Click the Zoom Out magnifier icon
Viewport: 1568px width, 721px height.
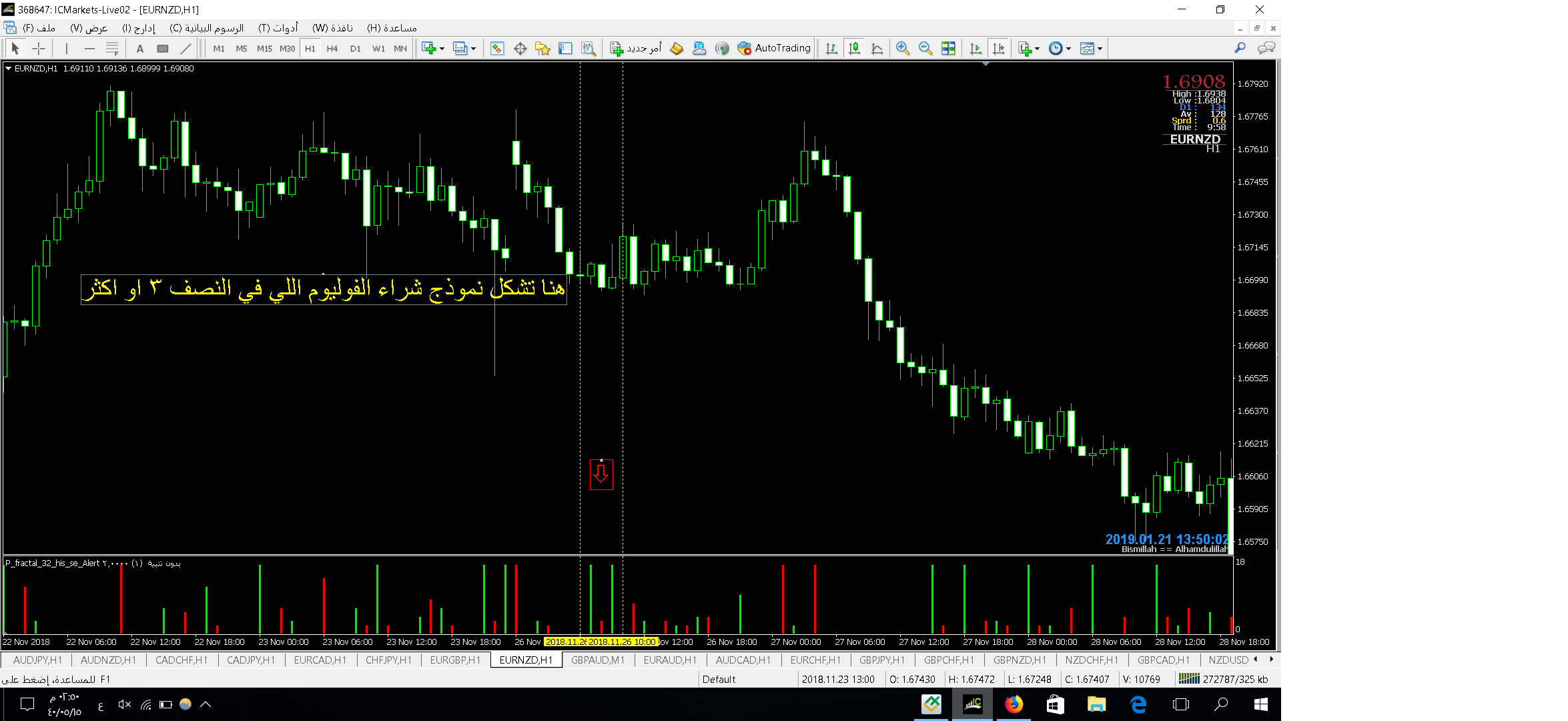(x=925, y=48)
